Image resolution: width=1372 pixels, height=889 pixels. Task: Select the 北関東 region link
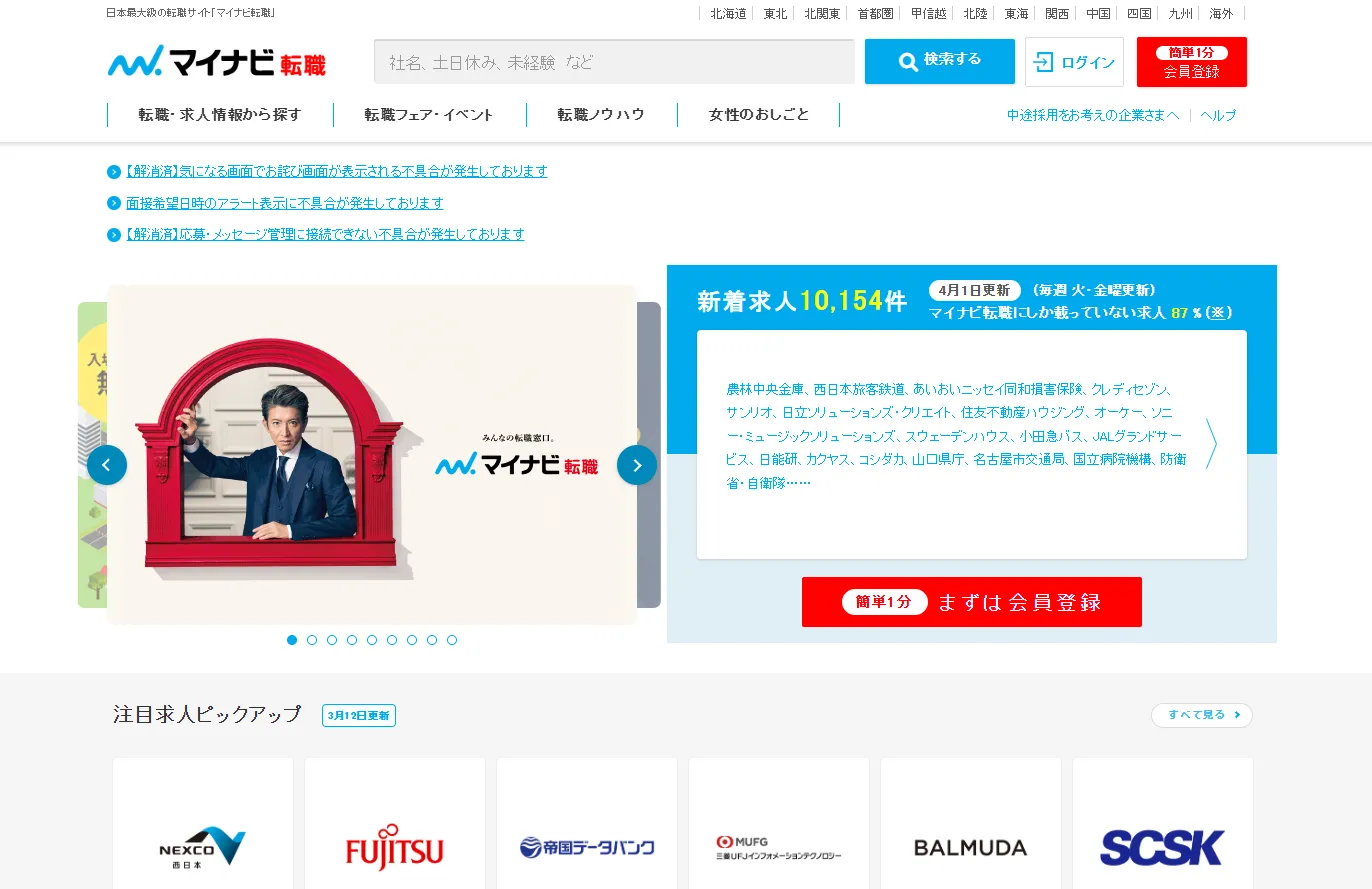click(x=822, y=14)
